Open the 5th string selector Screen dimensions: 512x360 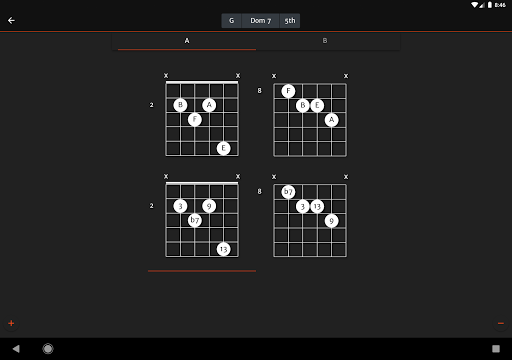(290, 21)
